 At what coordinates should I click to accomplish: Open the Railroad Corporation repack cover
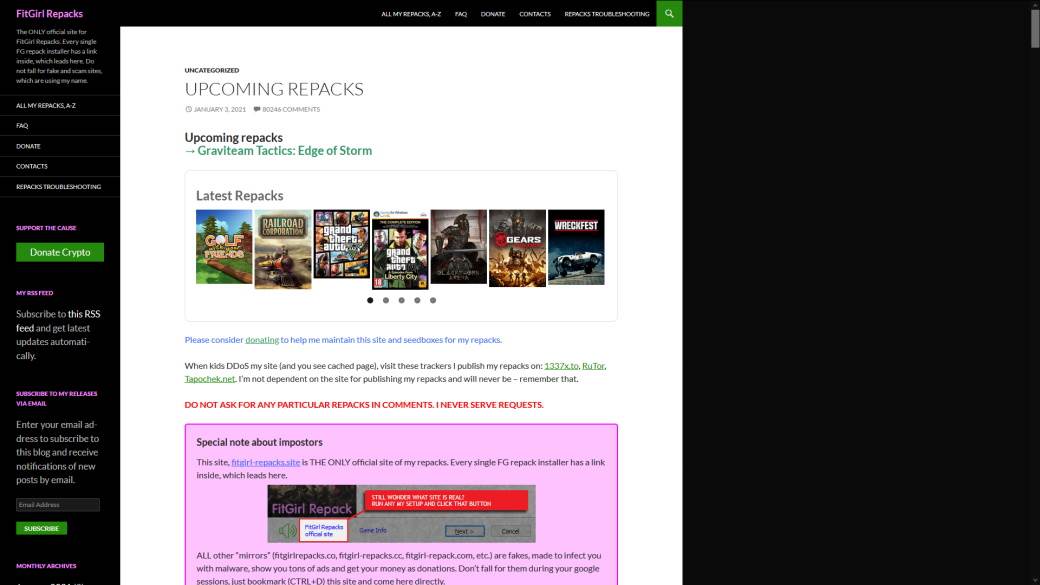click(x=282, y=248)
